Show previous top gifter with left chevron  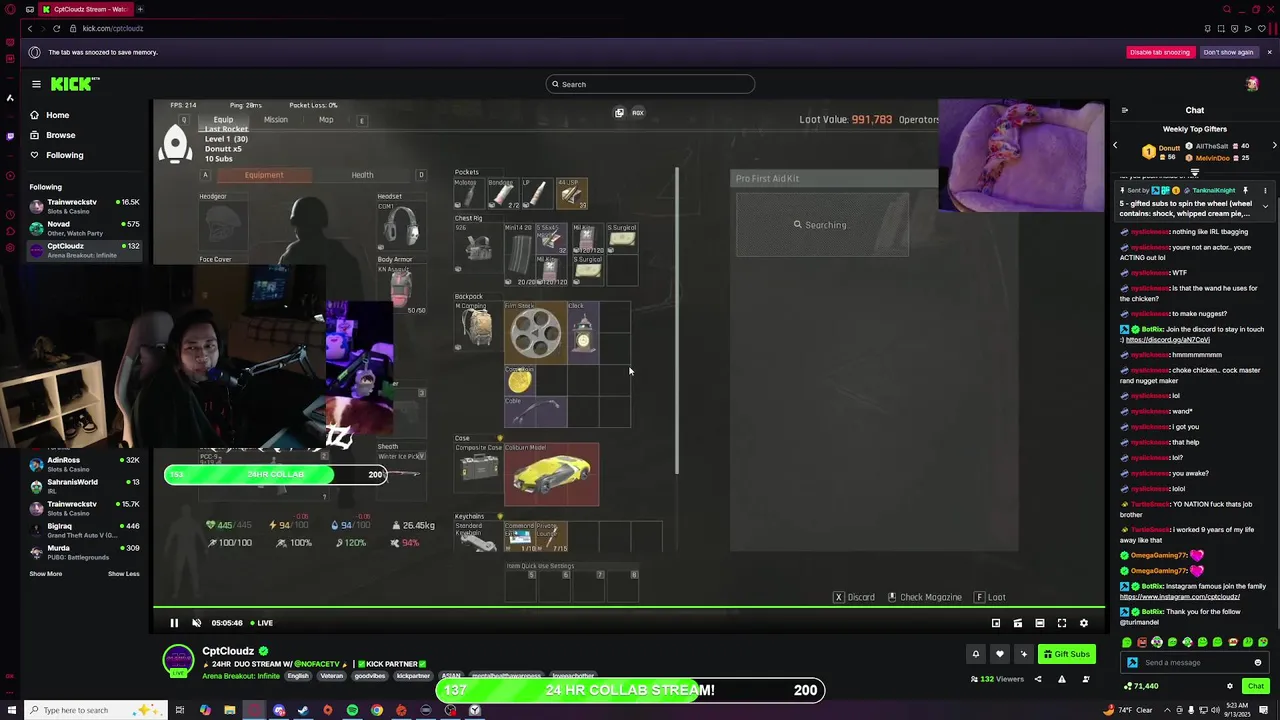pyautogui.click(x=1115, y=146)
